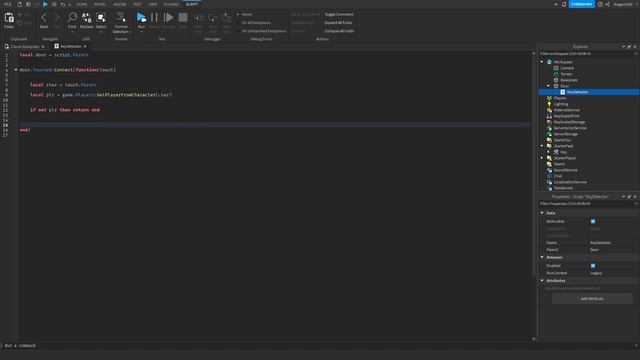The height and width of the screenshot is (360, 640).
Task: Collapse the StarterPack tree node
Action: tap(542, 146)
